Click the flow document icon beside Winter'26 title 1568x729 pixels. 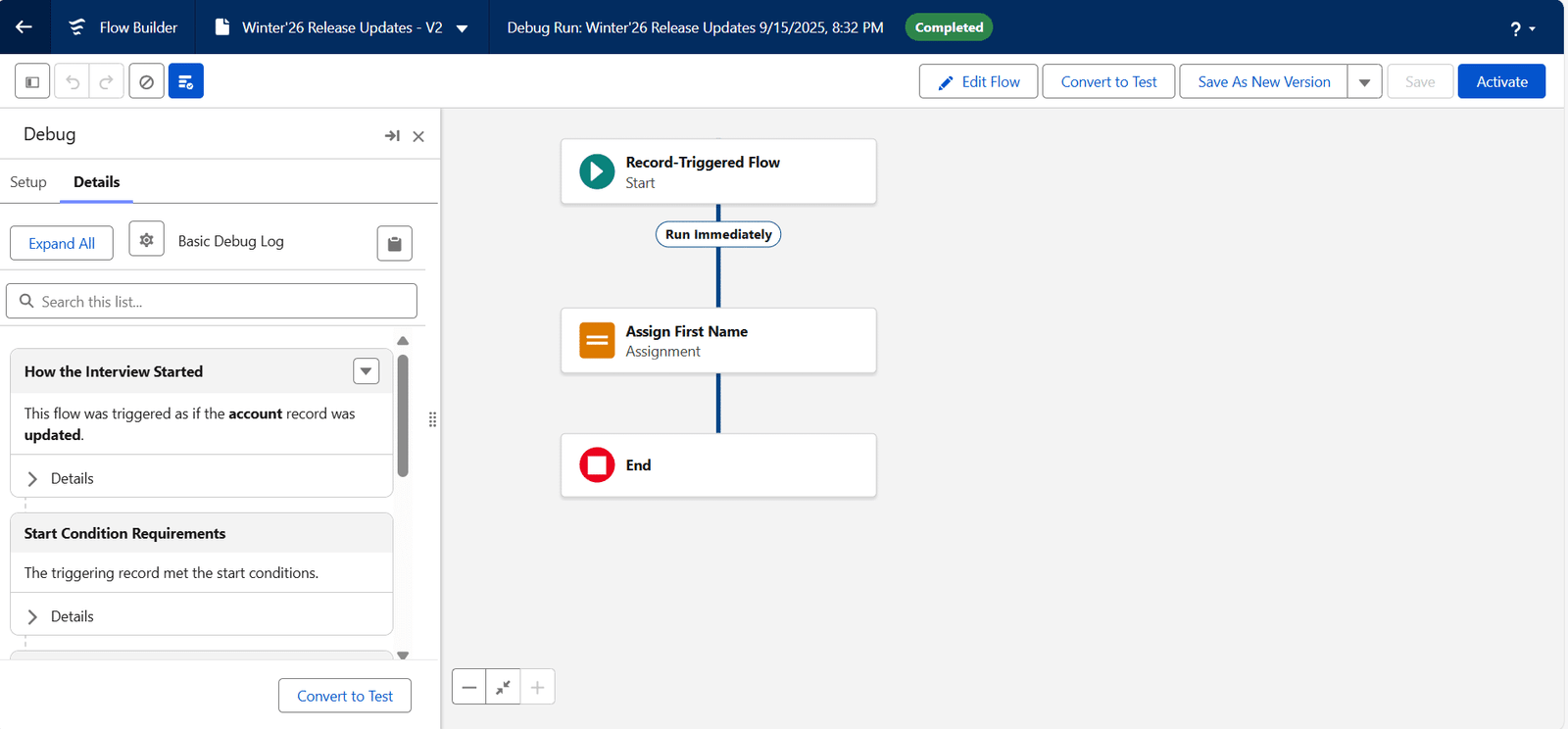tap(222, 27)
